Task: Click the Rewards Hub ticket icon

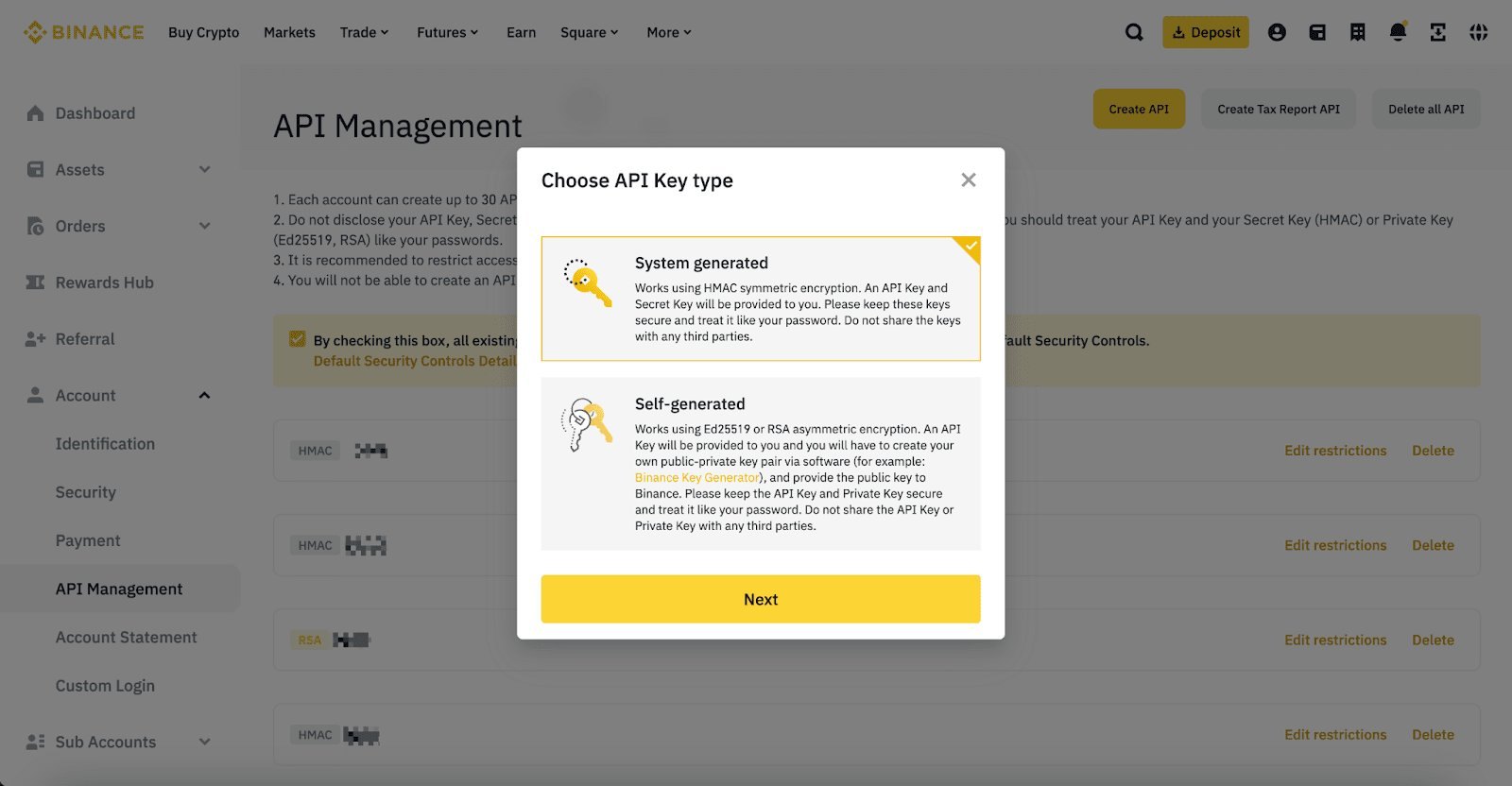Action: [35, 282]
